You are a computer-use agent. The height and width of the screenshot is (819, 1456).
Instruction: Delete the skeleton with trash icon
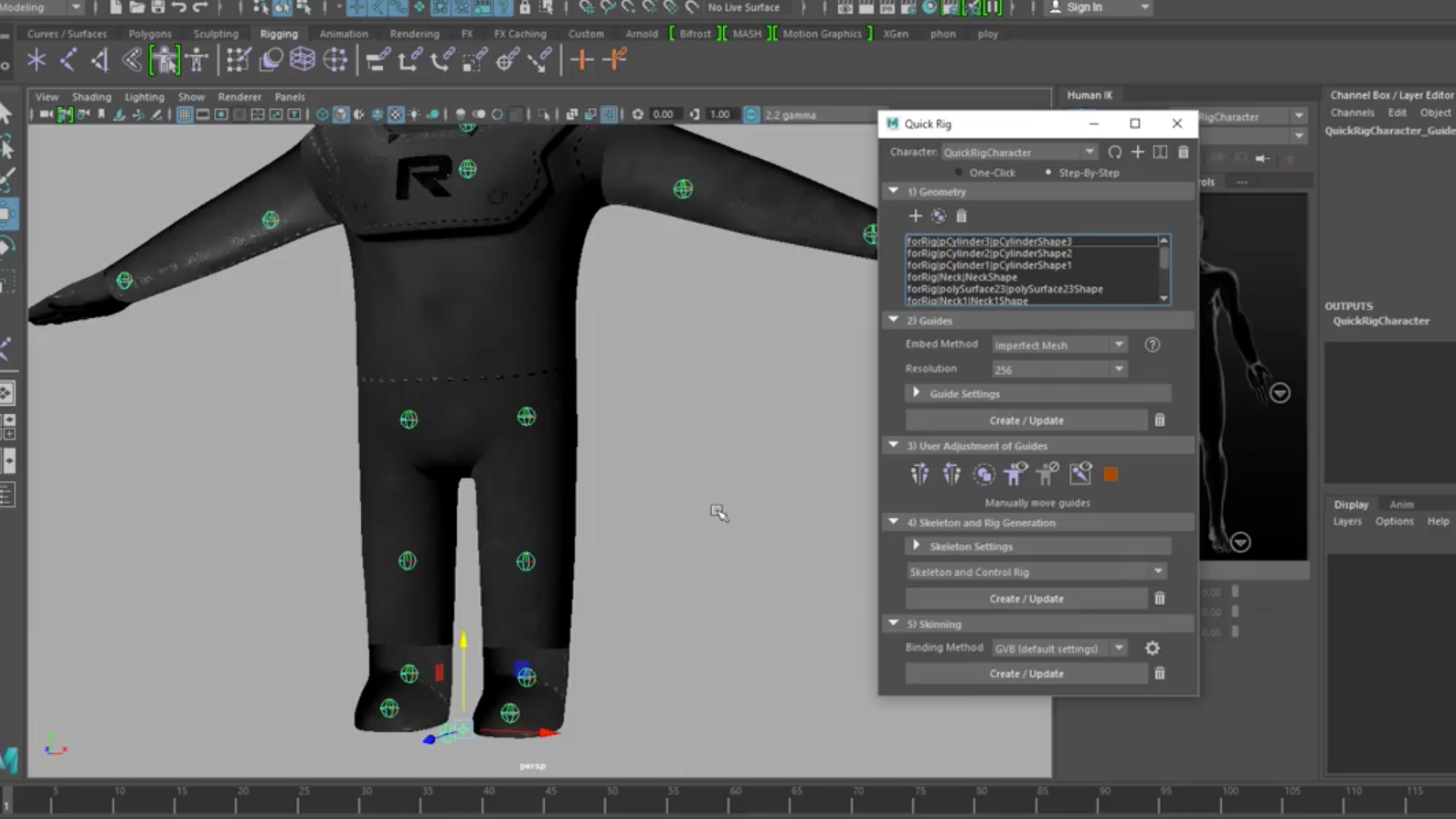(x=1160, y=599)
